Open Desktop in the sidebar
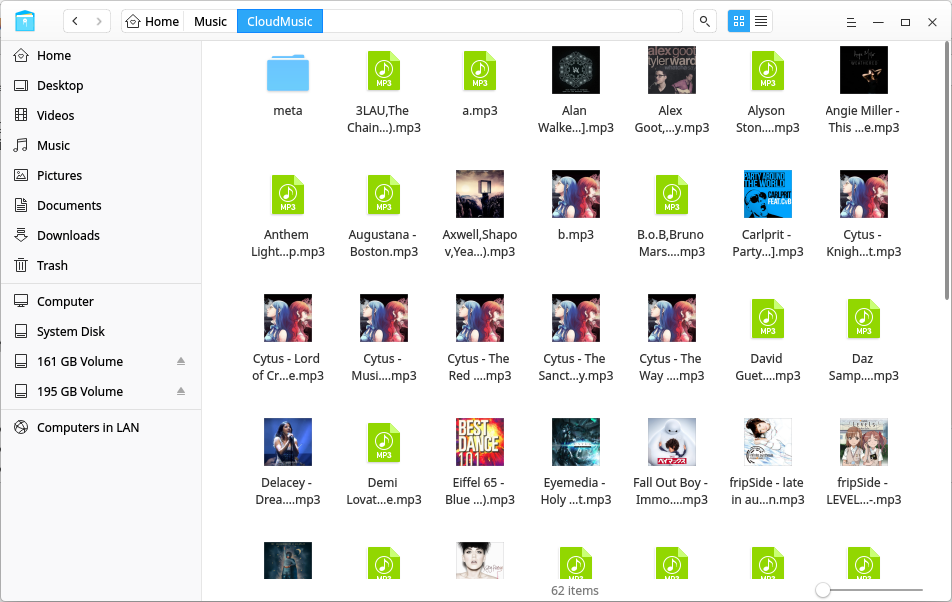This screenshot has height=602, width=952. pyautogui.click(x=101, y=86)
